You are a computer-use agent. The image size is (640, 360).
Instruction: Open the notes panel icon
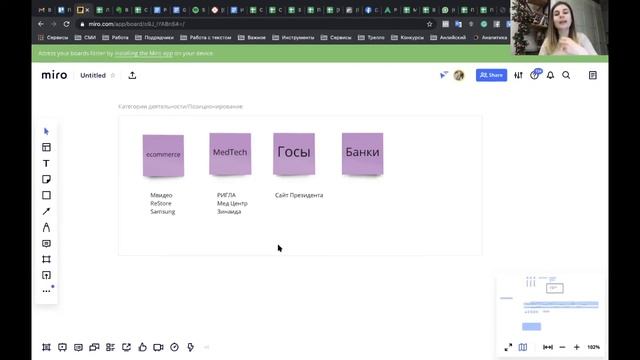(593, 75)
